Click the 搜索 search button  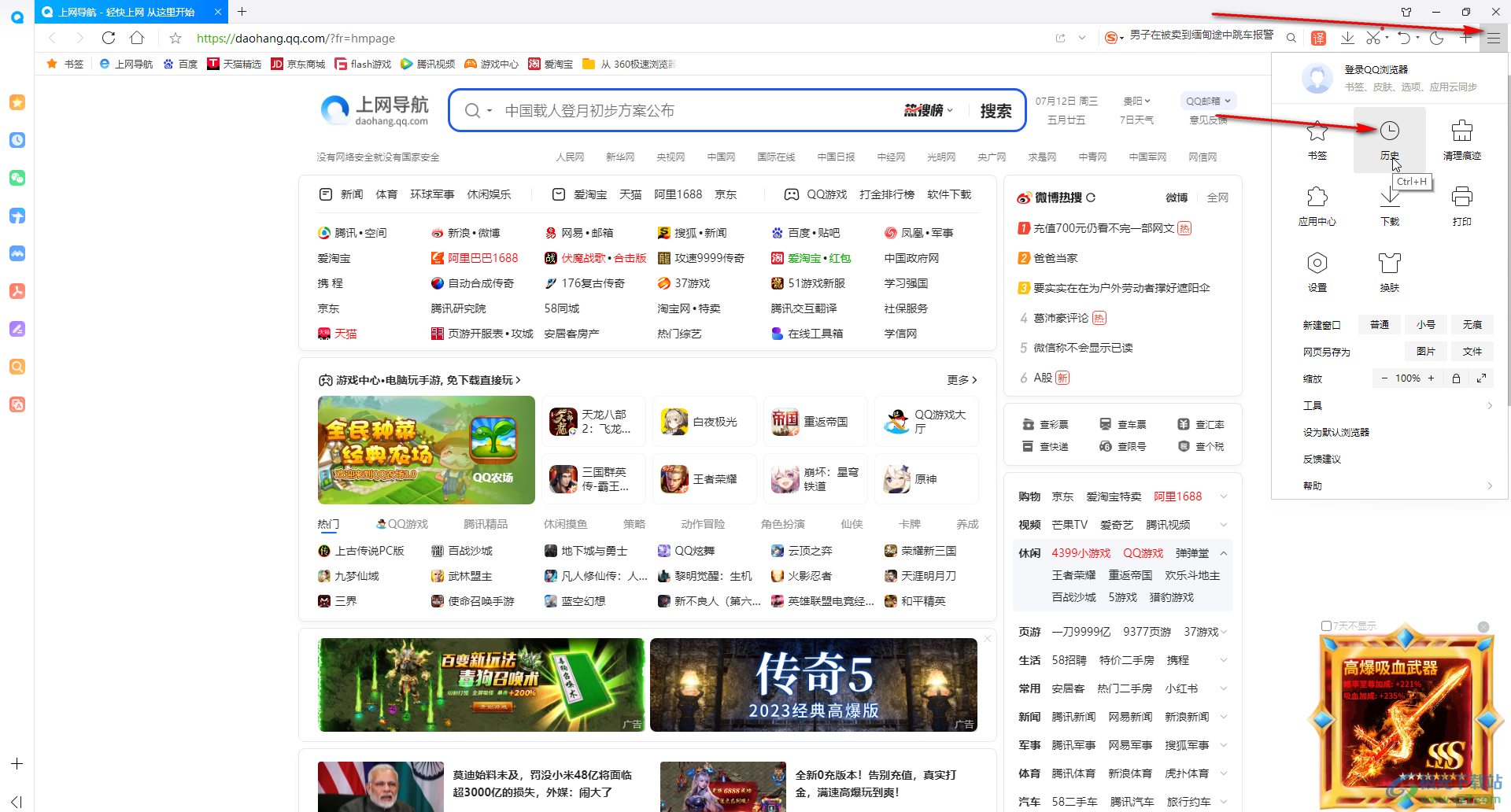pos(996,111)
